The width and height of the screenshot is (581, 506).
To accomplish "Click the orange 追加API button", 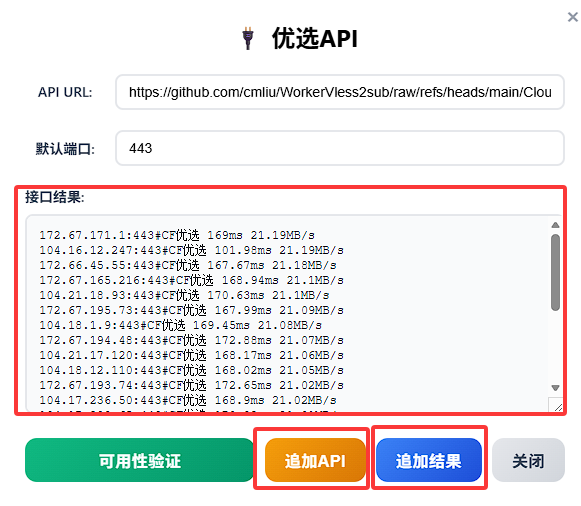I will tap(315, 460).
